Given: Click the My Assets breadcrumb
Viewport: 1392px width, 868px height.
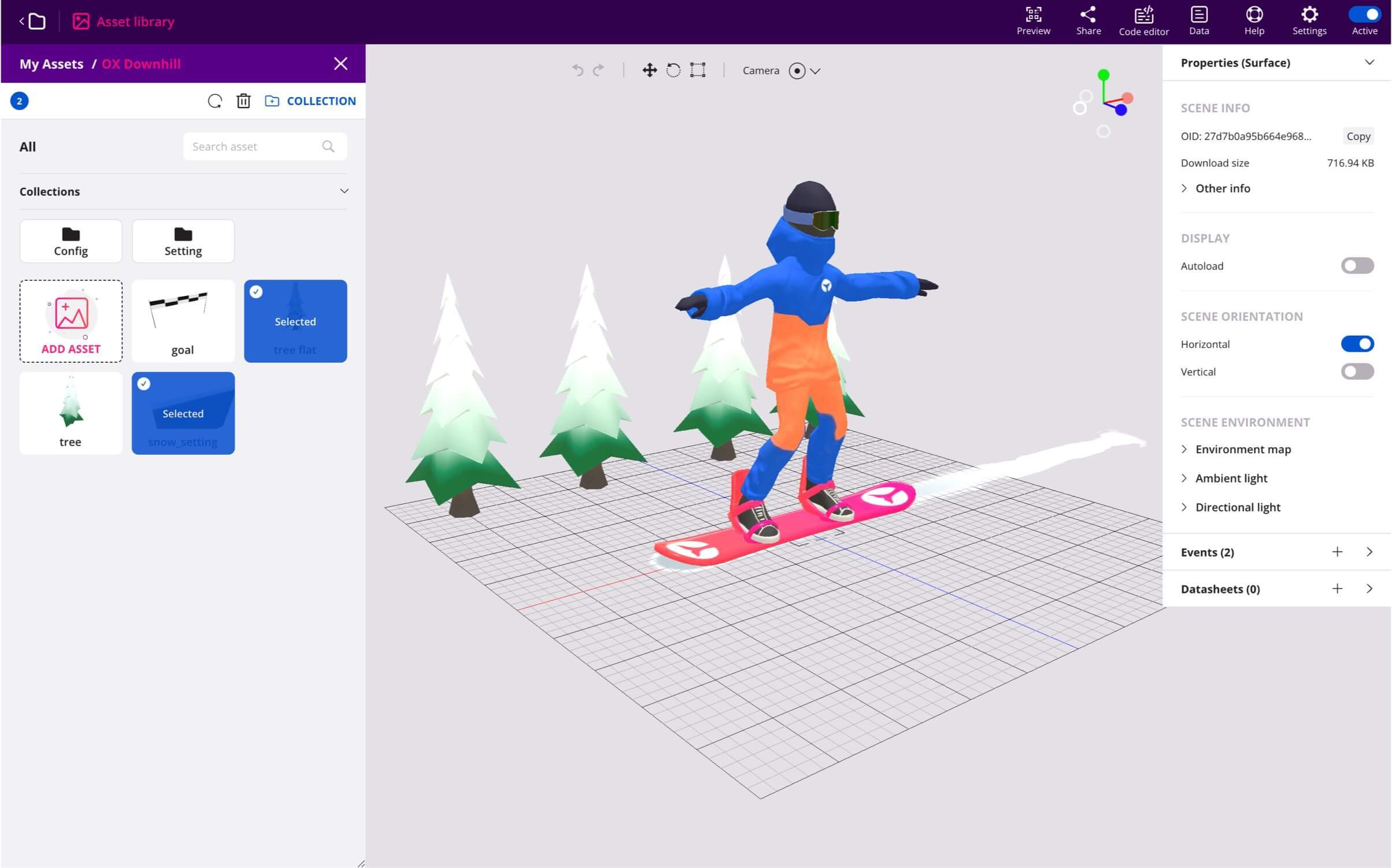Looking at the screenshot, I should 51,64.
